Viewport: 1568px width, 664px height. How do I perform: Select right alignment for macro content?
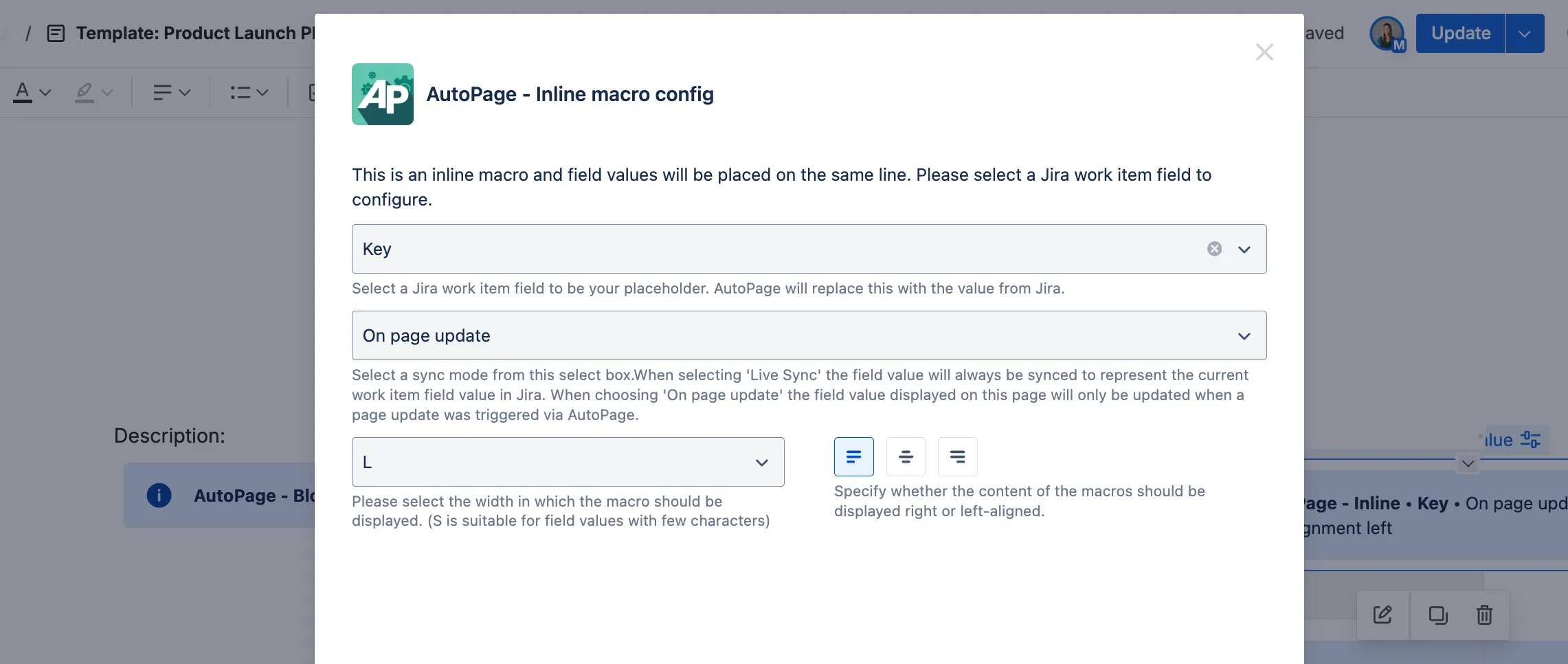pos(957,456)
